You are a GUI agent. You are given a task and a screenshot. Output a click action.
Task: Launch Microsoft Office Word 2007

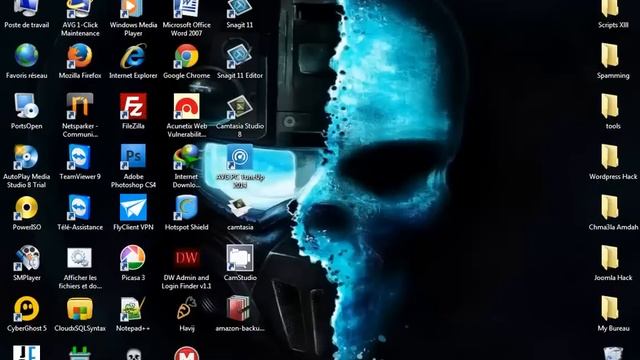[x=187, y=9]
